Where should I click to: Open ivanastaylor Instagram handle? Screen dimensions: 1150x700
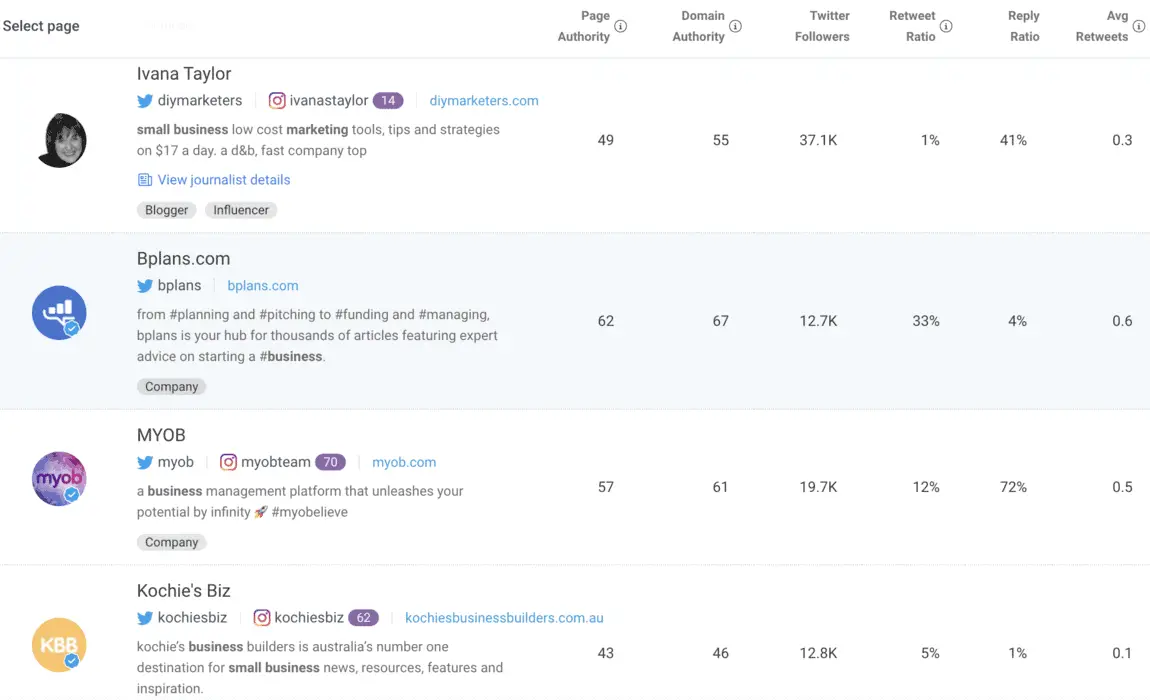point(329,101)
